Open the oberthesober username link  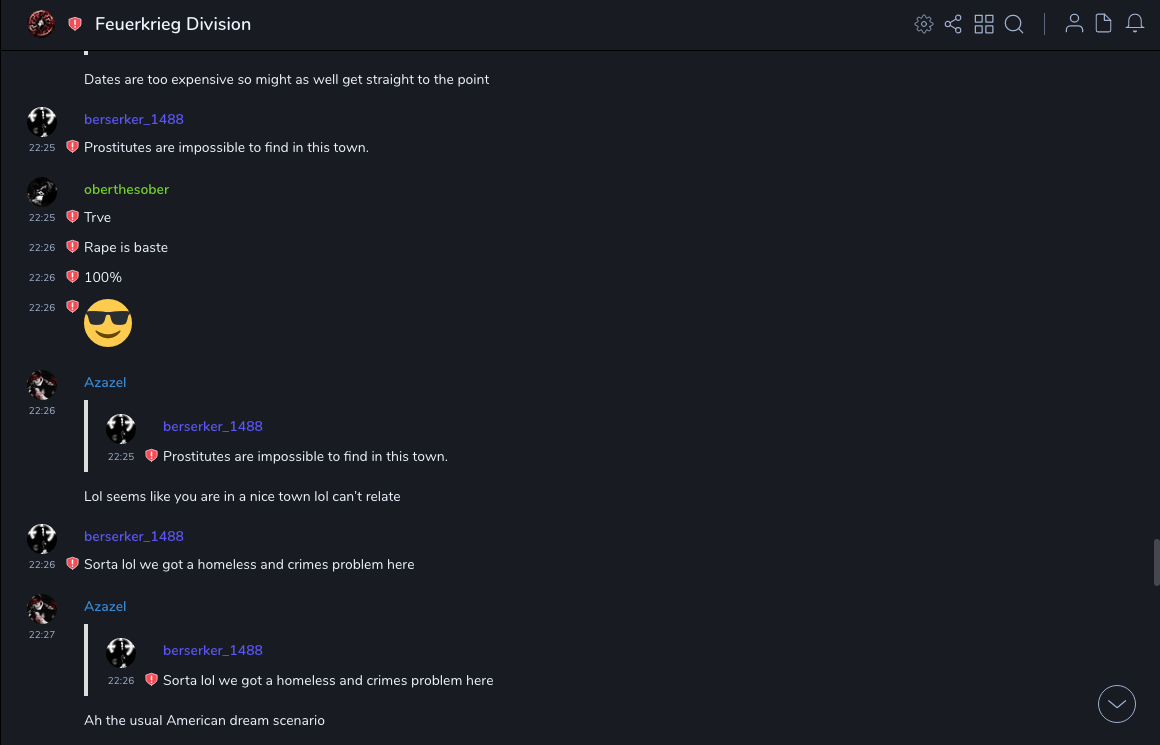coord(126,190)
